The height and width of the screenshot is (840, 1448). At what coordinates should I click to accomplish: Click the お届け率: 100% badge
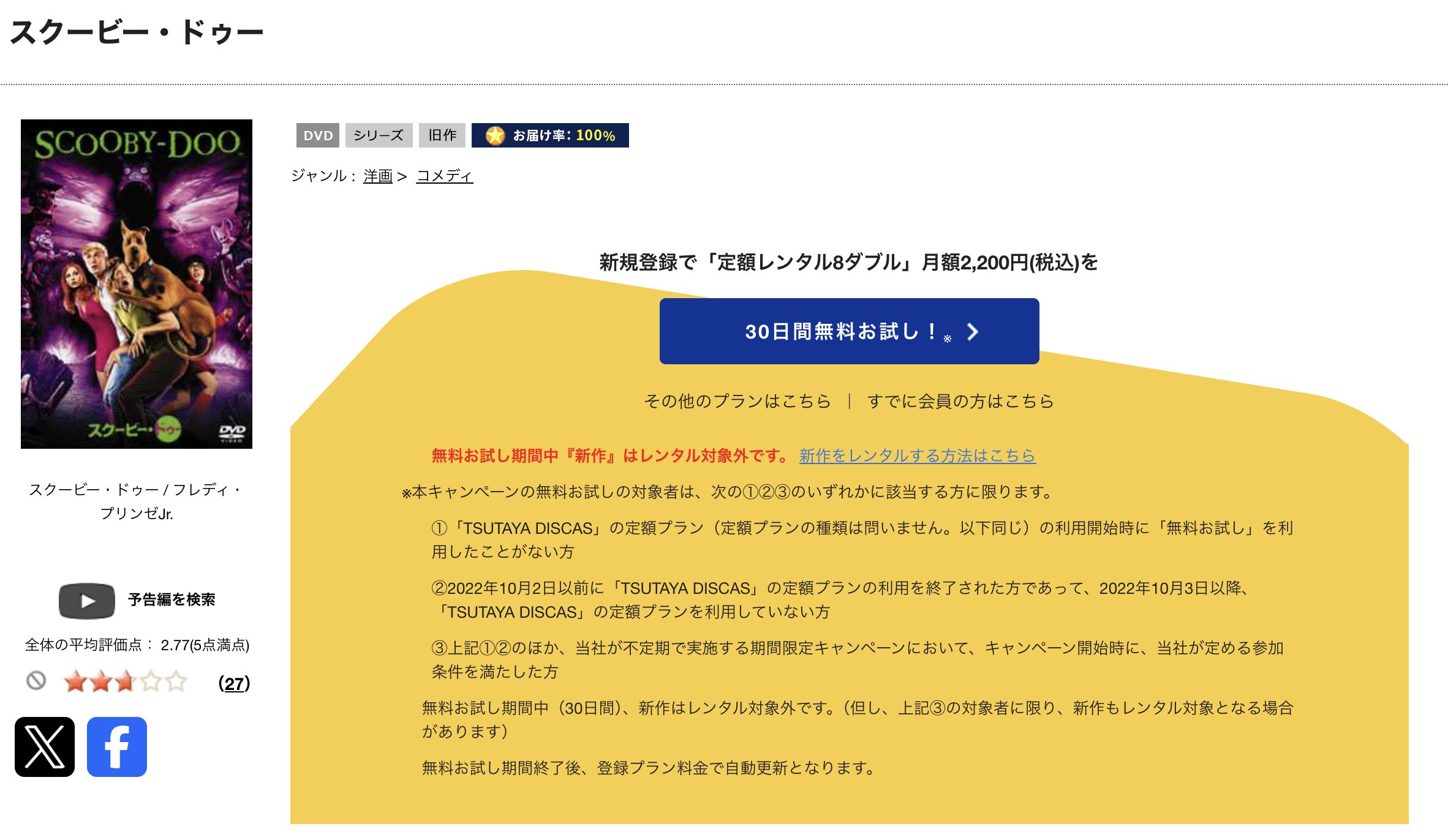coord(550,135)
